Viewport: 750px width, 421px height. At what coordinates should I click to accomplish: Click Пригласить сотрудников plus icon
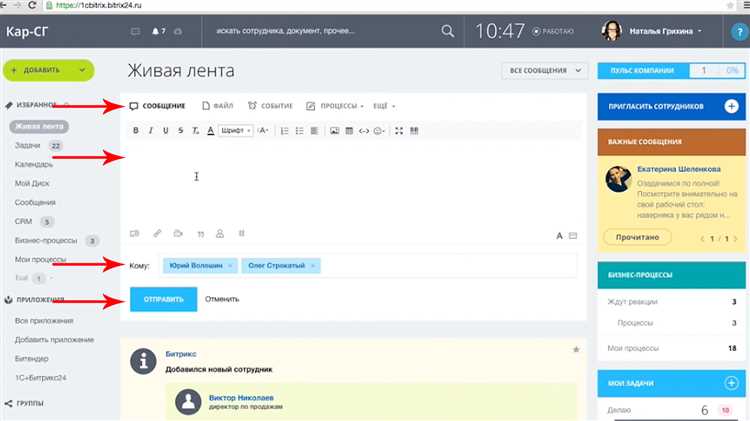tap(731, 106)
